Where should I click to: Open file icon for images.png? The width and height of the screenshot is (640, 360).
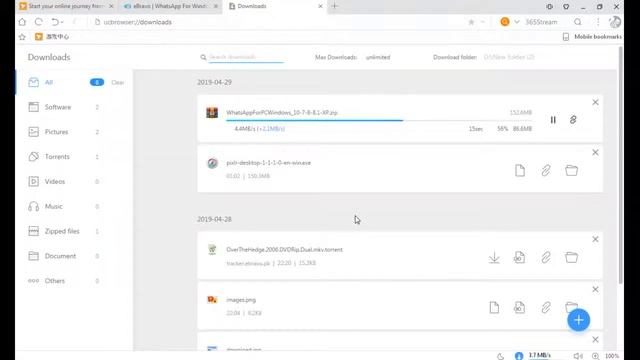coord(494,308)
